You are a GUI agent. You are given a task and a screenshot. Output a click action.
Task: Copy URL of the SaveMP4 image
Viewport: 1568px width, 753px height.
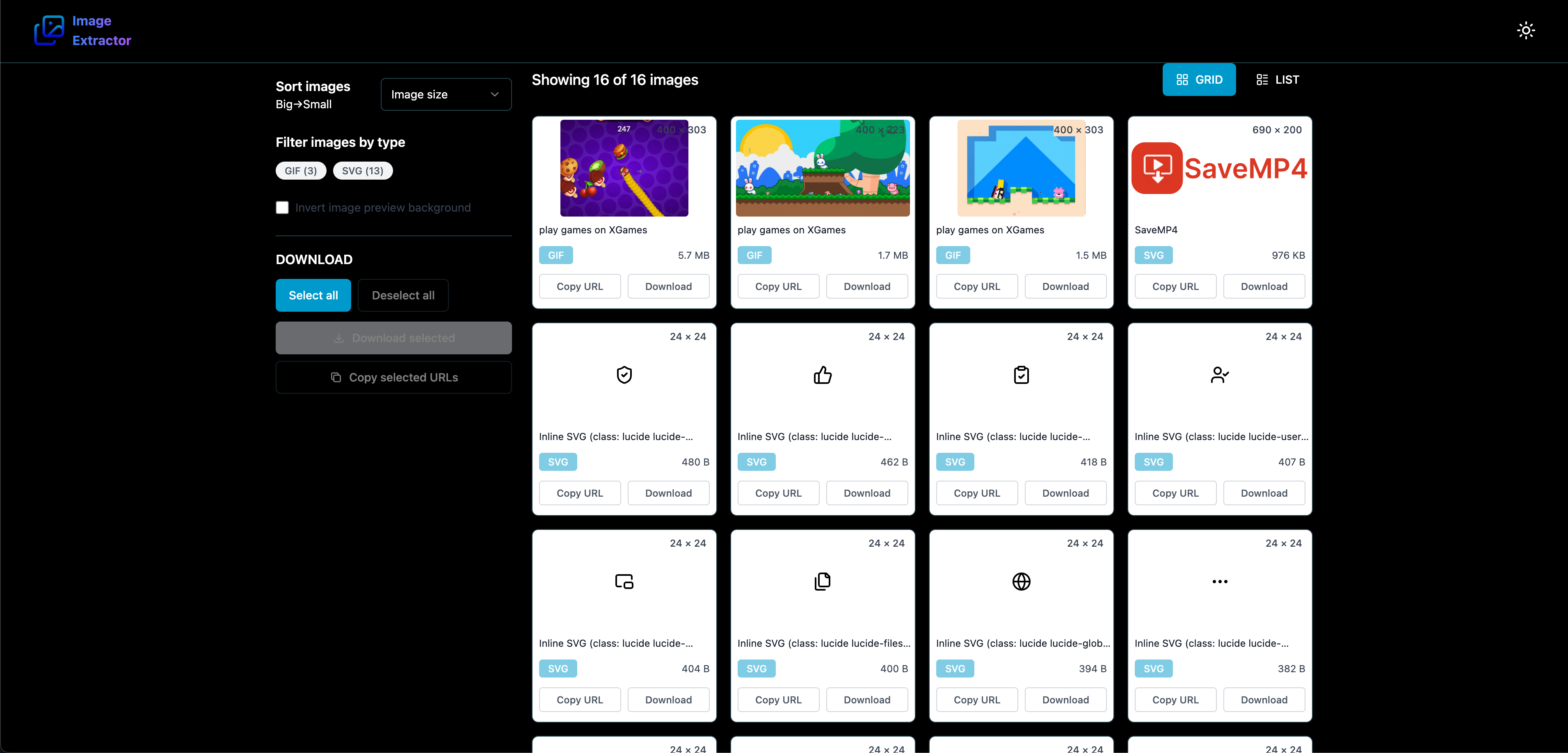pos(1175,286)
